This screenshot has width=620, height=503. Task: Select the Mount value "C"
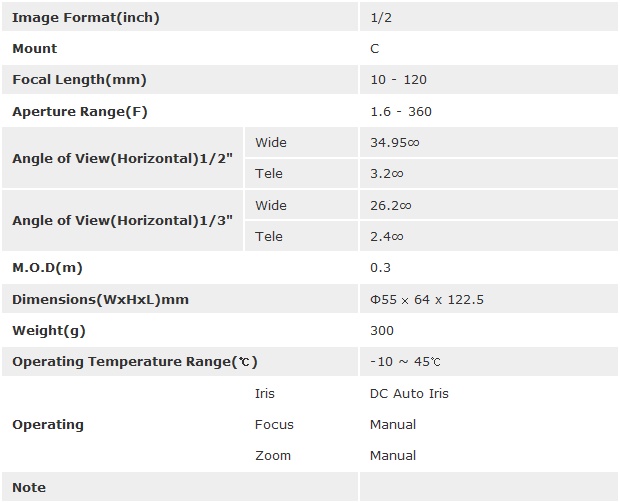(374, 49)
